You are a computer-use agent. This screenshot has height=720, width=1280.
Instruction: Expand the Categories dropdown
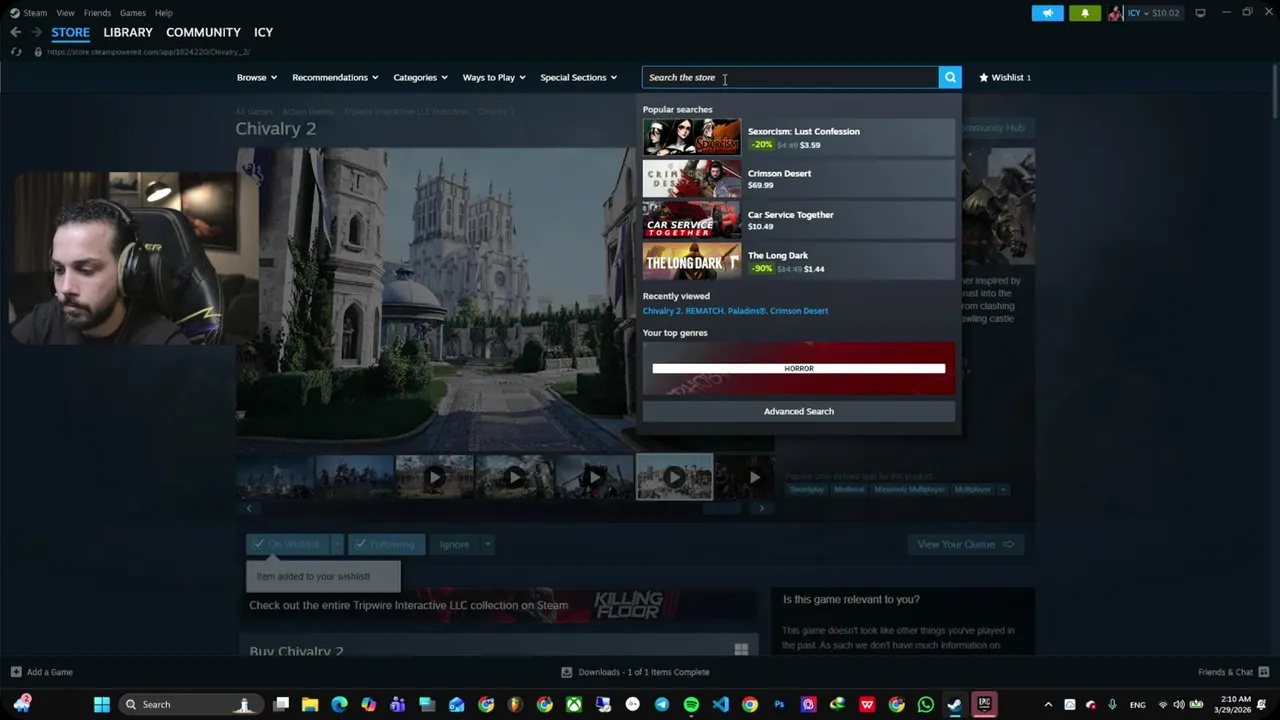point(420,77)
